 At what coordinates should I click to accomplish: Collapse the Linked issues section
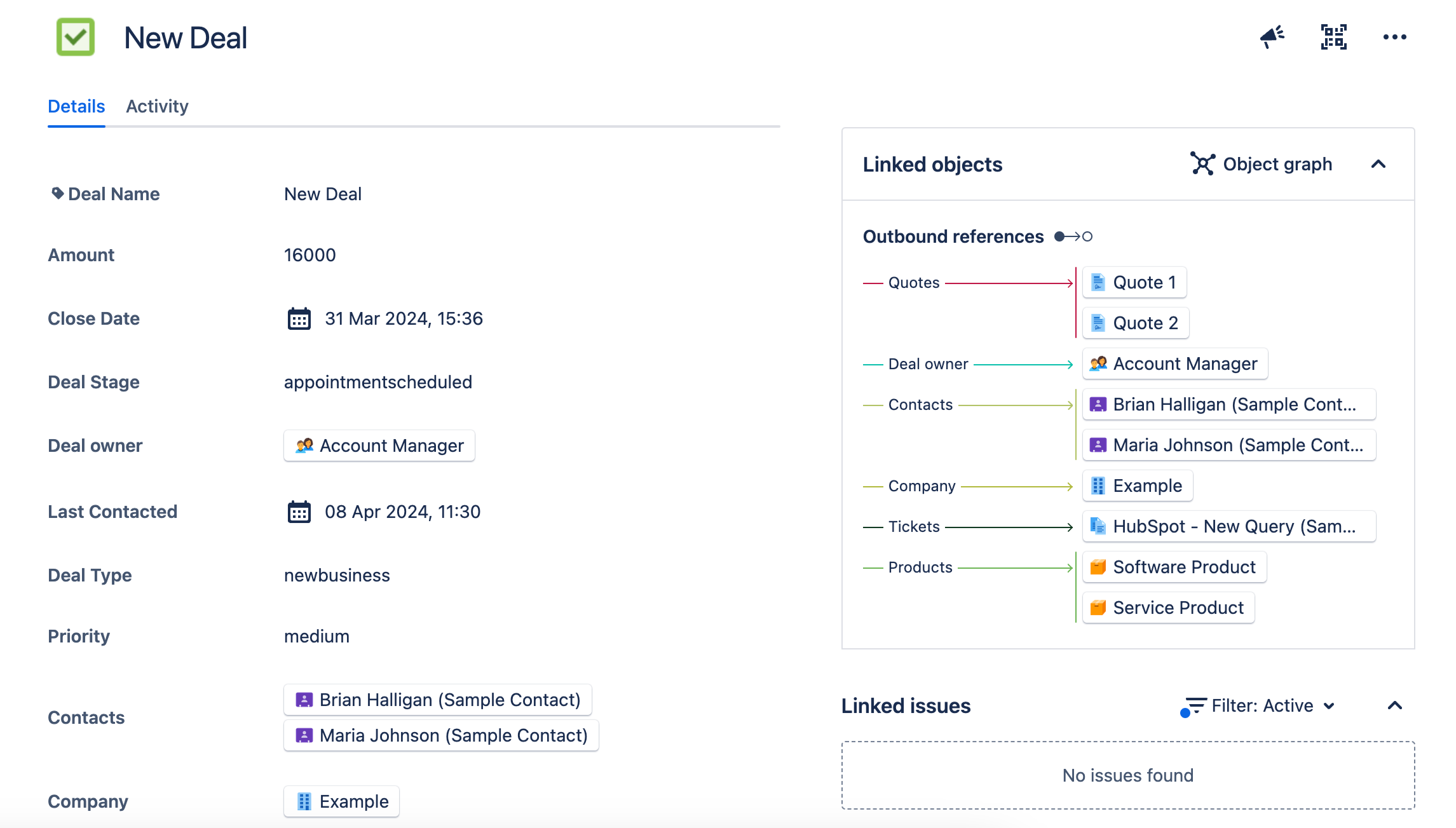coord(1394,705)
